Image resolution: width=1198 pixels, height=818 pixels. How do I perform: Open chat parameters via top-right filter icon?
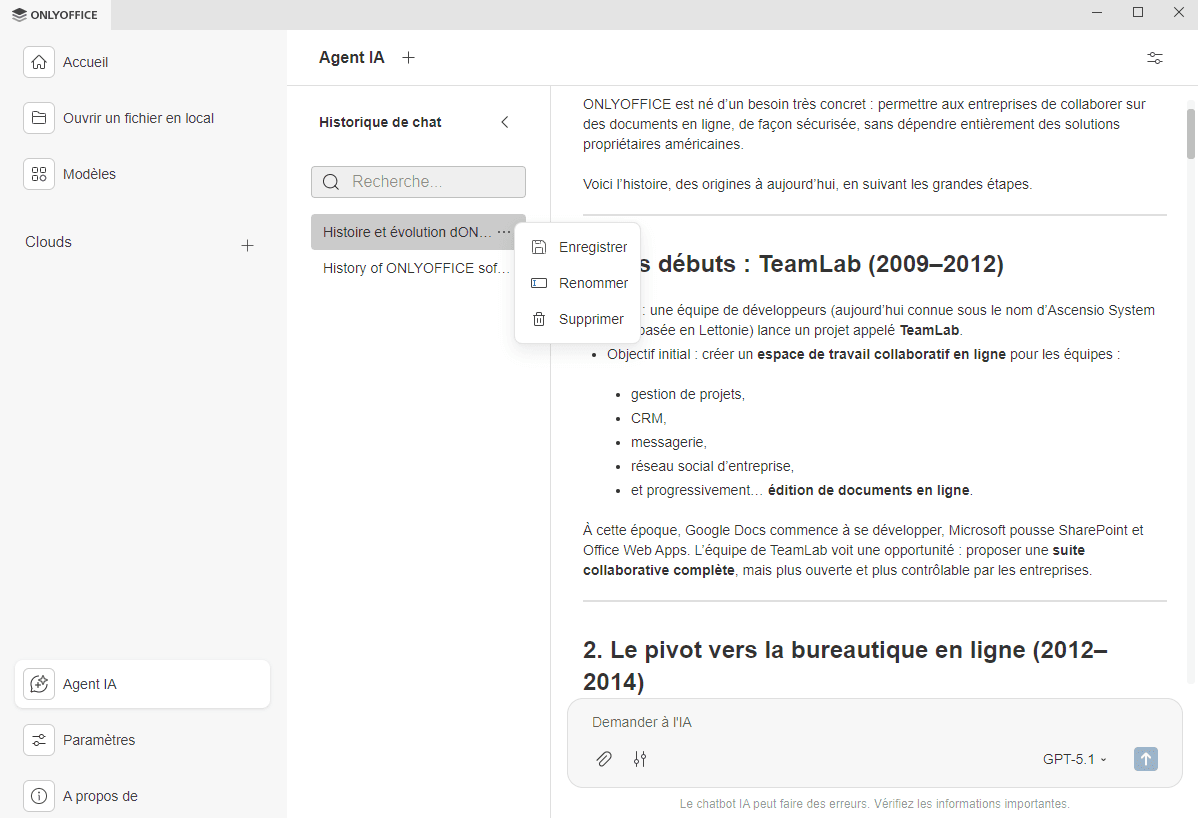1154,58
